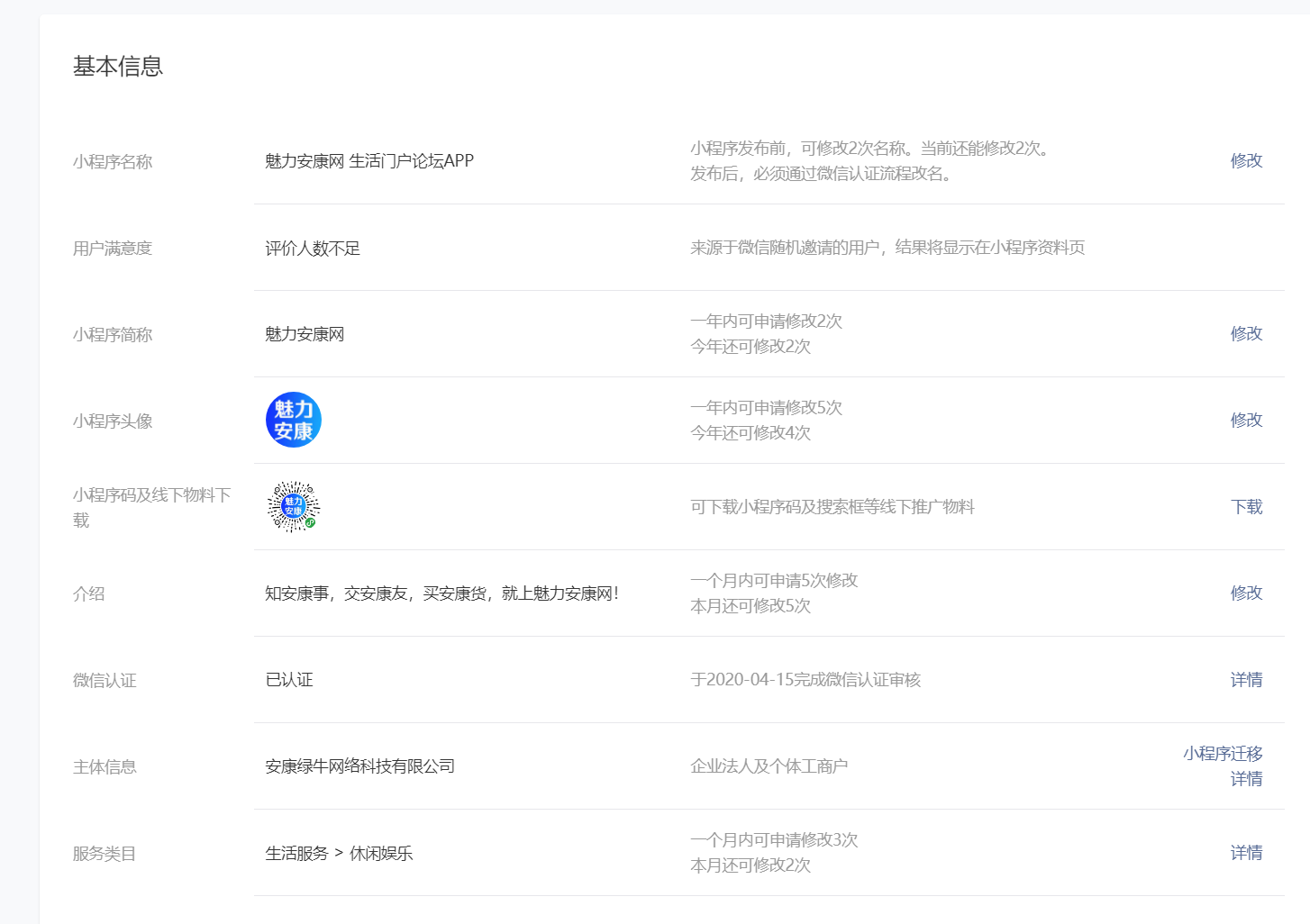Screen dimensions: 1310x924
Task: Click the 魅力安康网 short name value
Action: click(x=305, y=334)
